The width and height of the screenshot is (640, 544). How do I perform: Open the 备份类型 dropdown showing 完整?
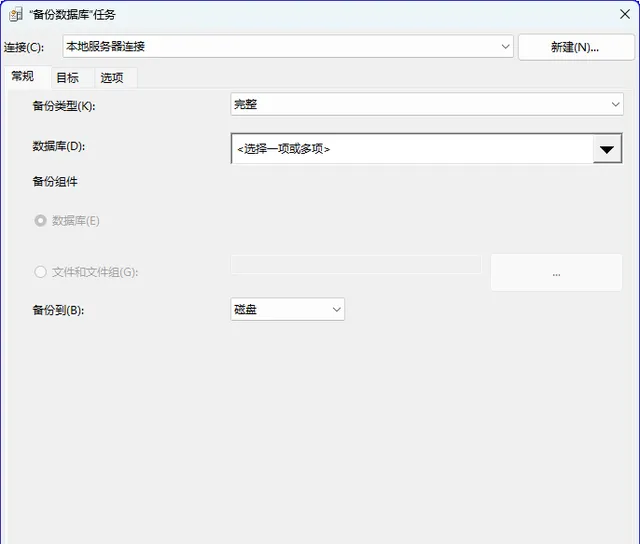point(427,104)
